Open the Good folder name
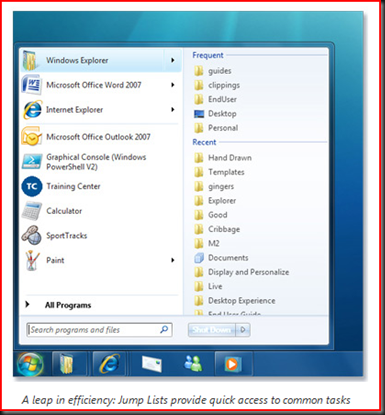385x415 pixels. point(218,215)
